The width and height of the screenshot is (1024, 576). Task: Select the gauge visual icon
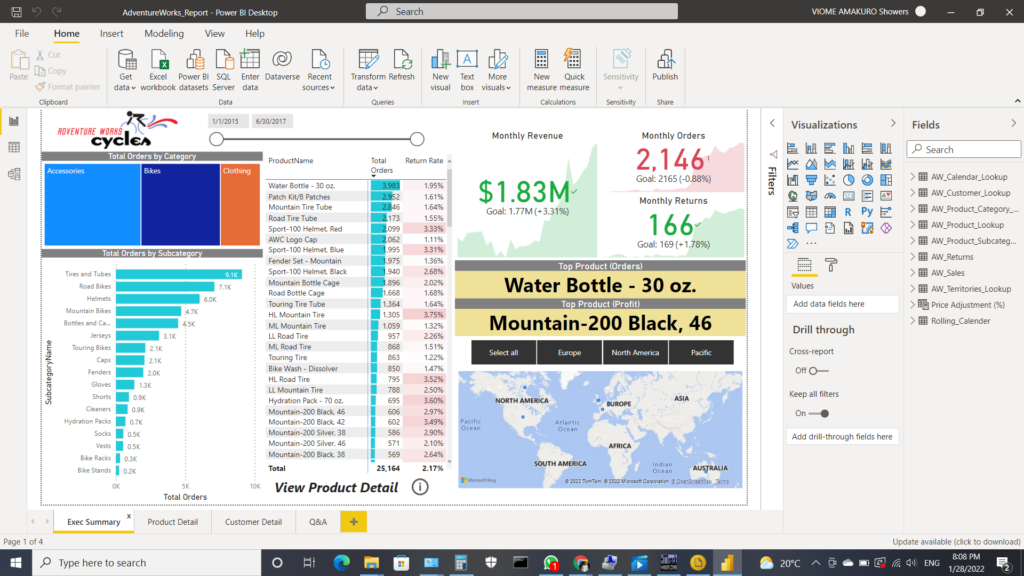(x=829, y=196)
